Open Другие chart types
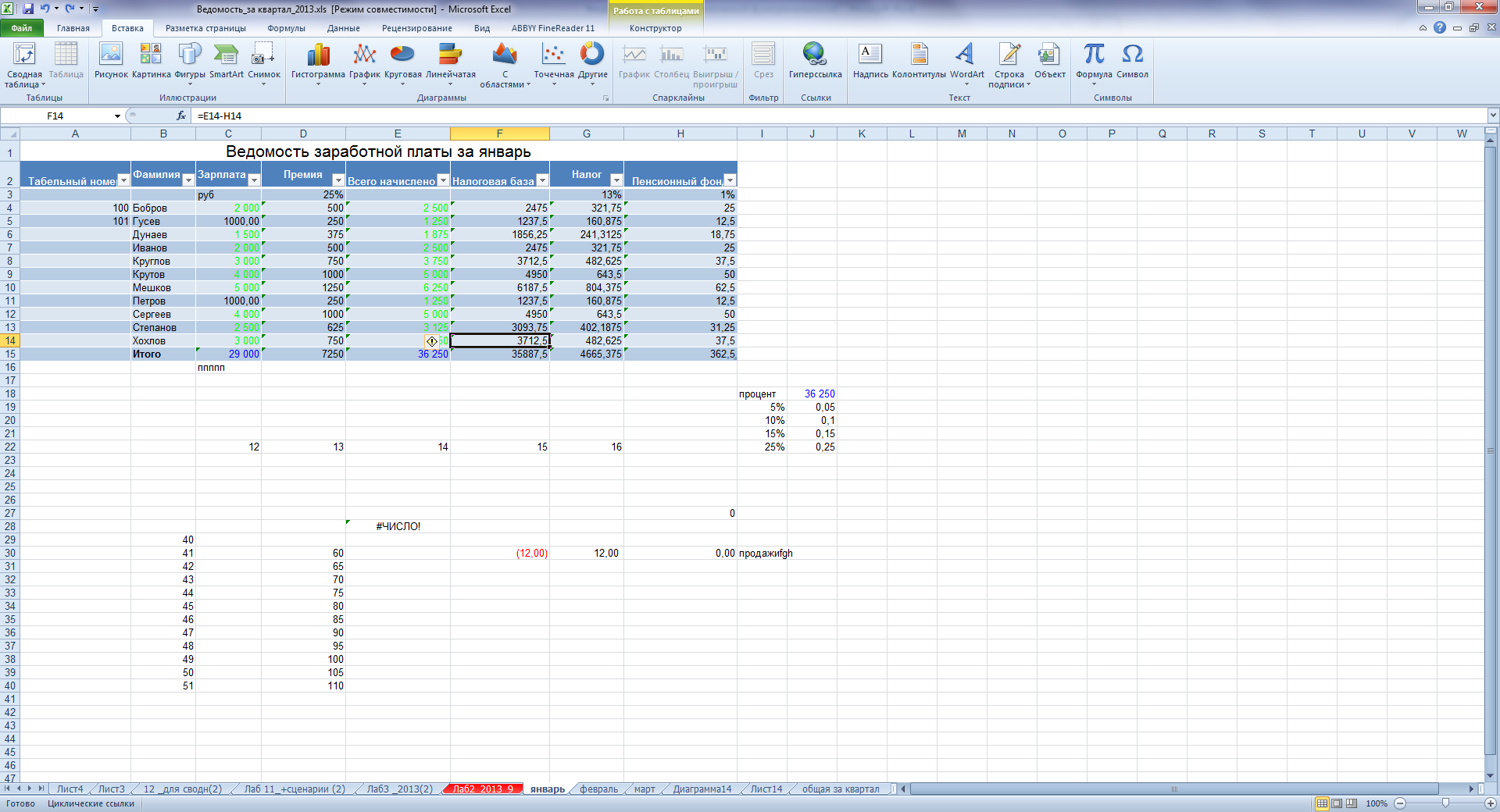This screenshot has width=1500, height=812. (592, 65)
